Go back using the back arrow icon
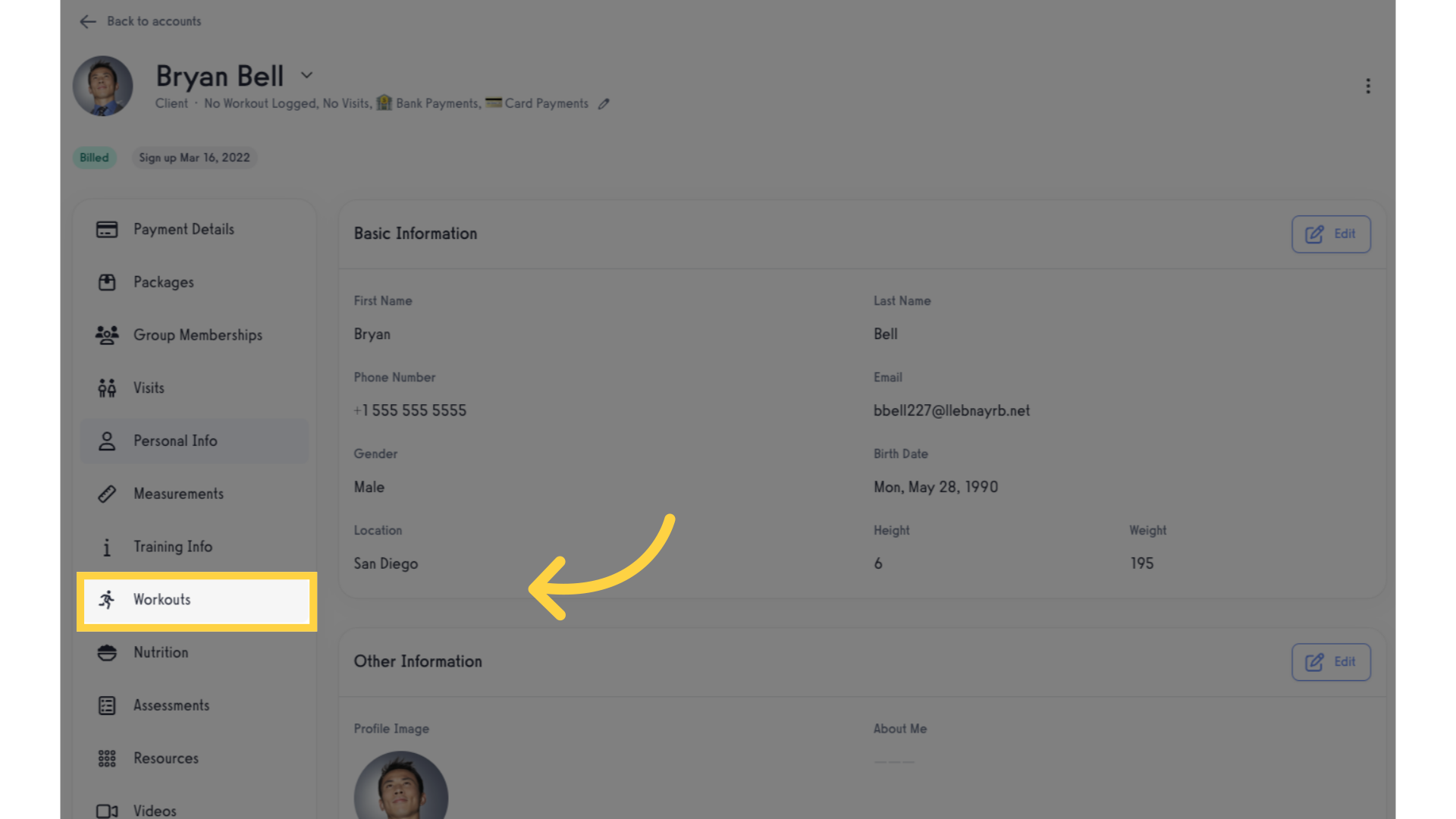 tap(88, 22)
